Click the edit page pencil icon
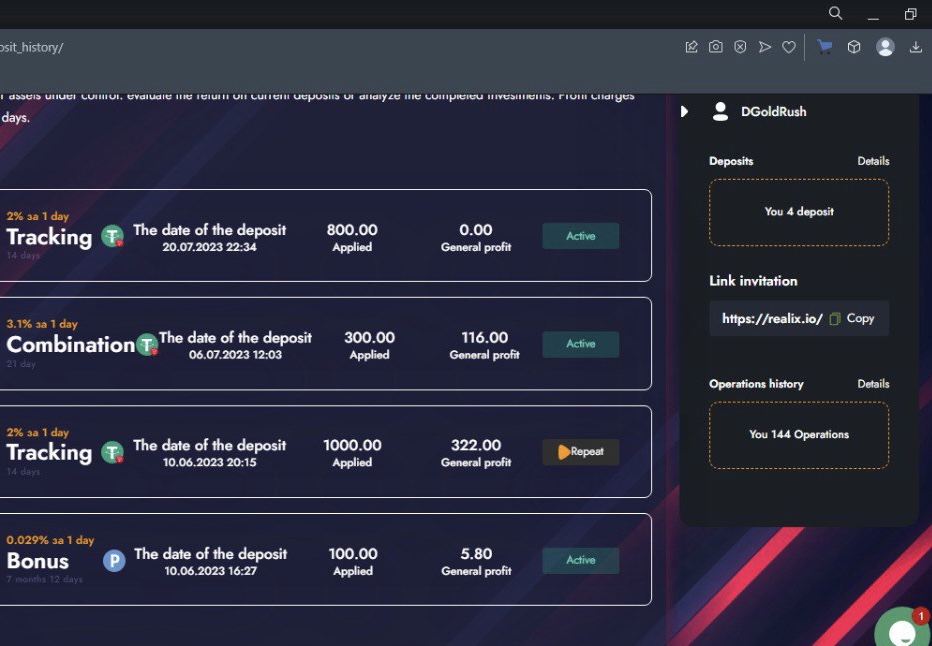The width and height of the screenshot is (932, 646). (691, 47)
